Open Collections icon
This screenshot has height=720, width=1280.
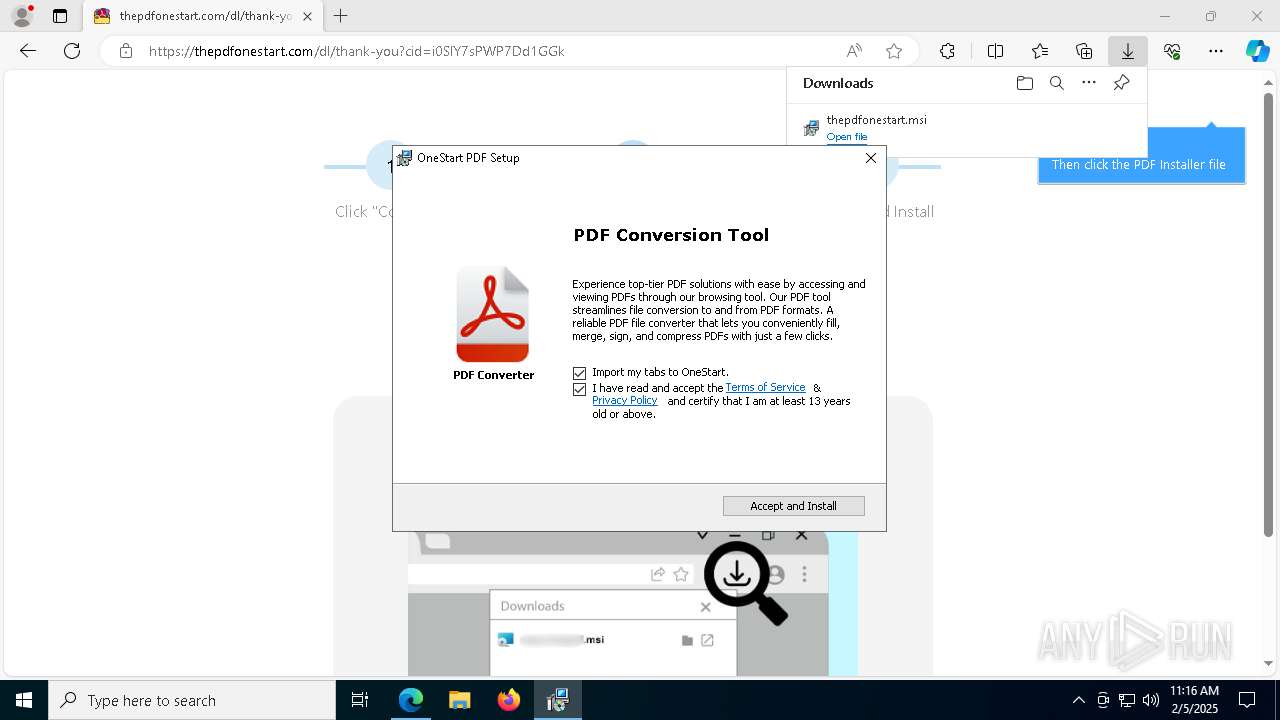pyautogui.click(x=1084, y=51)
